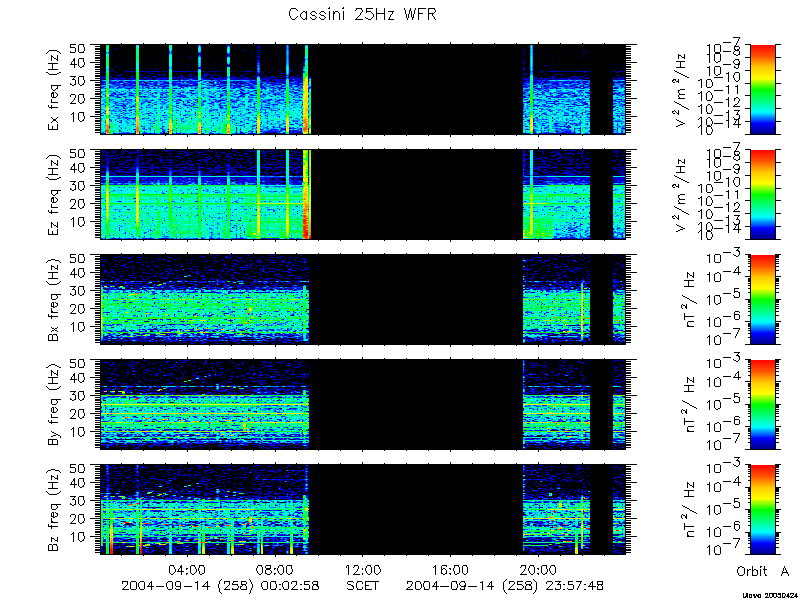
Task: Click the Ez spectrogram panel
Action: tap(363, 194)
